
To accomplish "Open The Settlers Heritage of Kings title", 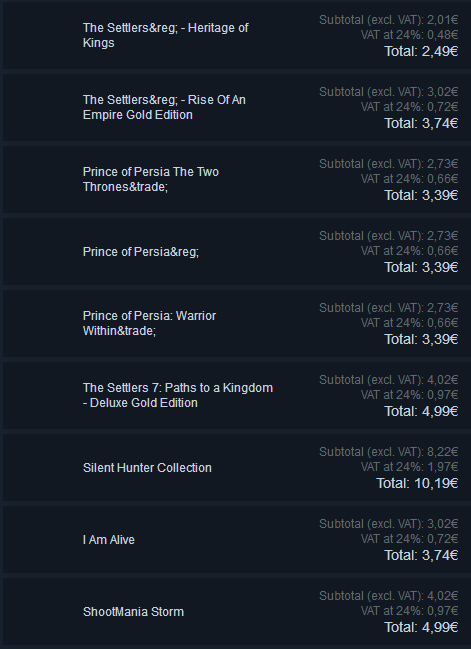I will click(x=166, y=35).
